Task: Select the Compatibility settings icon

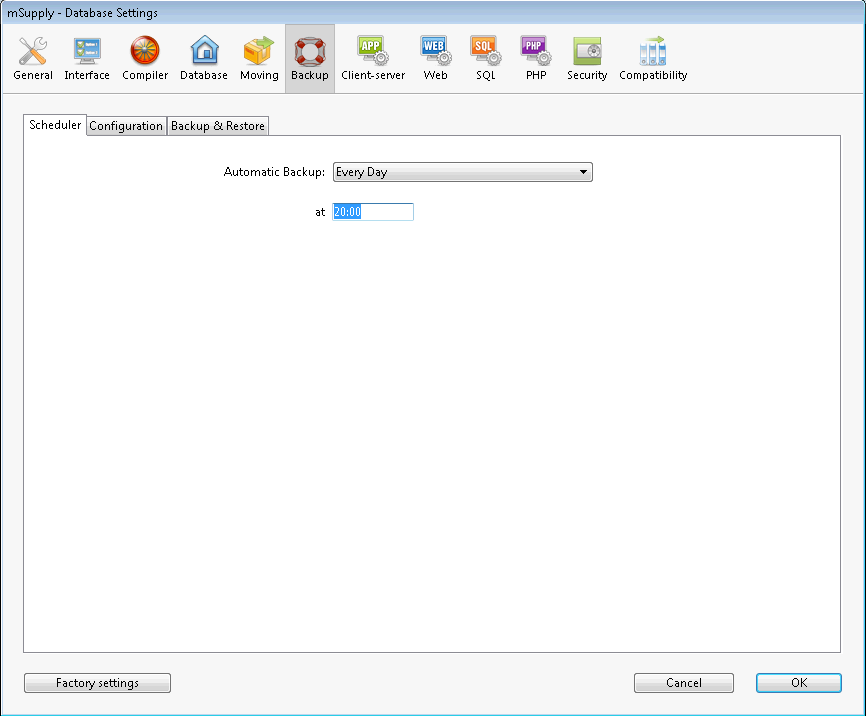Action: pyautogui.click(x=653, y=52)
